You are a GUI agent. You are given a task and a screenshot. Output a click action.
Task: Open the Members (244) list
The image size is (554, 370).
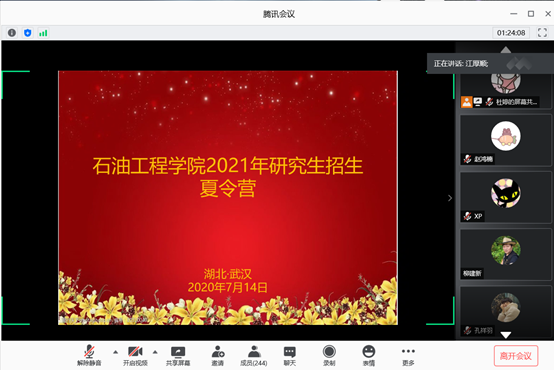point(254,356)
